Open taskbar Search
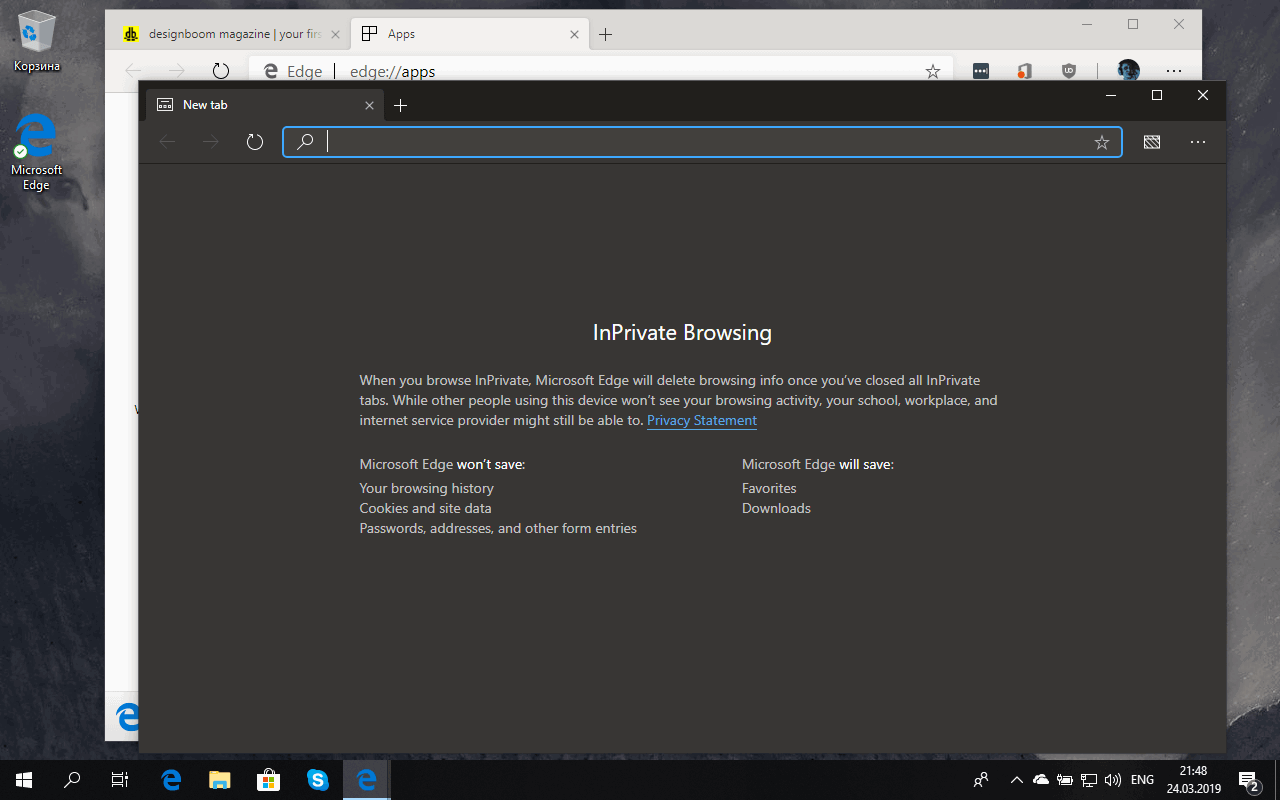Viewport: 1280px width, 800px height. [x=72, y=780]
